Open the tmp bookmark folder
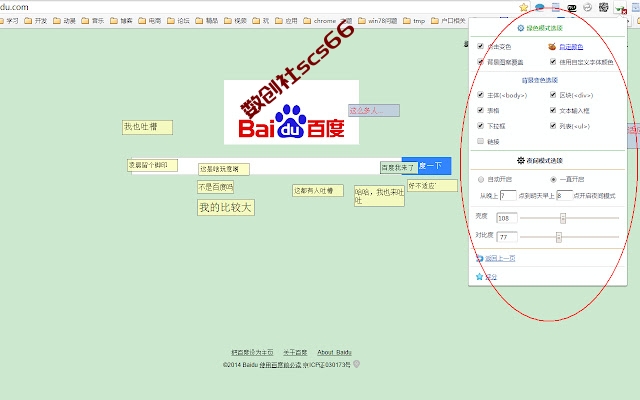This screenshot has width=640, height=400. (x=414, y=21)
